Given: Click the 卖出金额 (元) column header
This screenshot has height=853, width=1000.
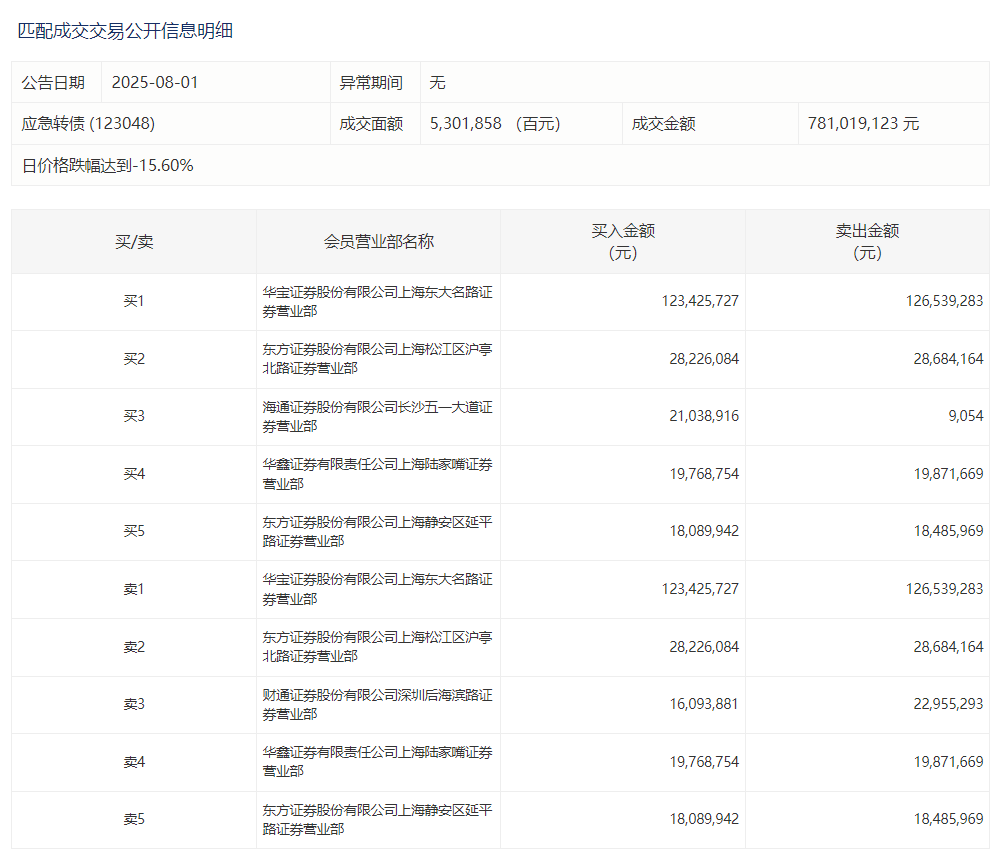Looking at the screenshot, I should (x=867, y=242).
